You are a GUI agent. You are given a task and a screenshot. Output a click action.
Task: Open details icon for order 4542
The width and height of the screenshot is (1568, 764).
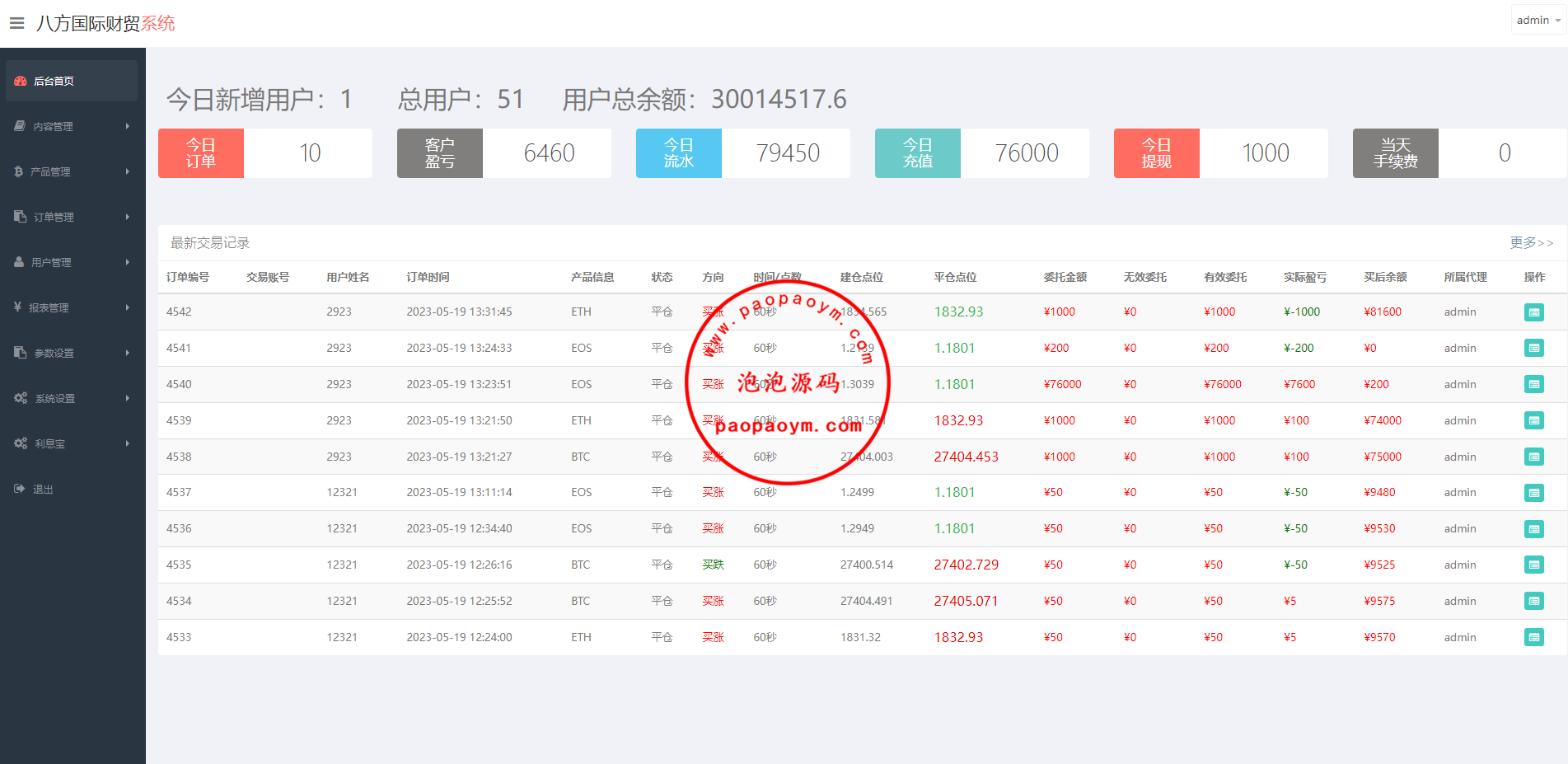coord(1533,312)
